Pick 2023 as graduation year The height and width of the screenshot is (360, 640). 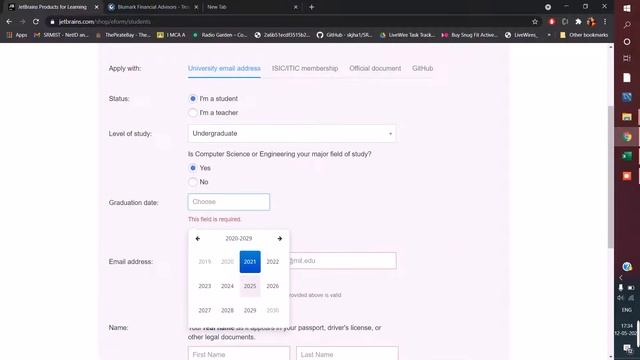[205, 286]
